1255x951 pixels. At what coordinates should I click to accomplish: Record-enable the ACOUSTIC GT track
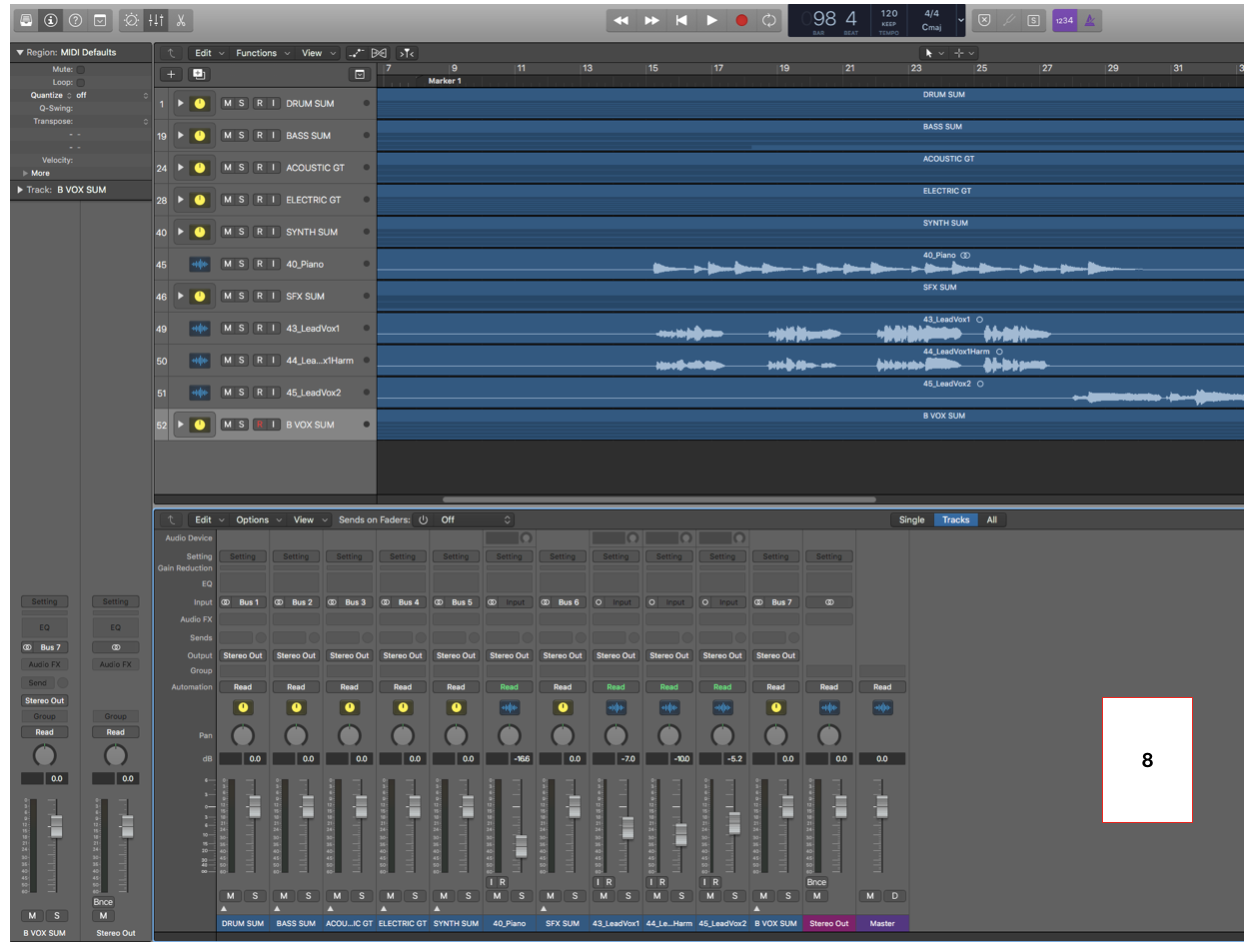click(x=259, y=167)
